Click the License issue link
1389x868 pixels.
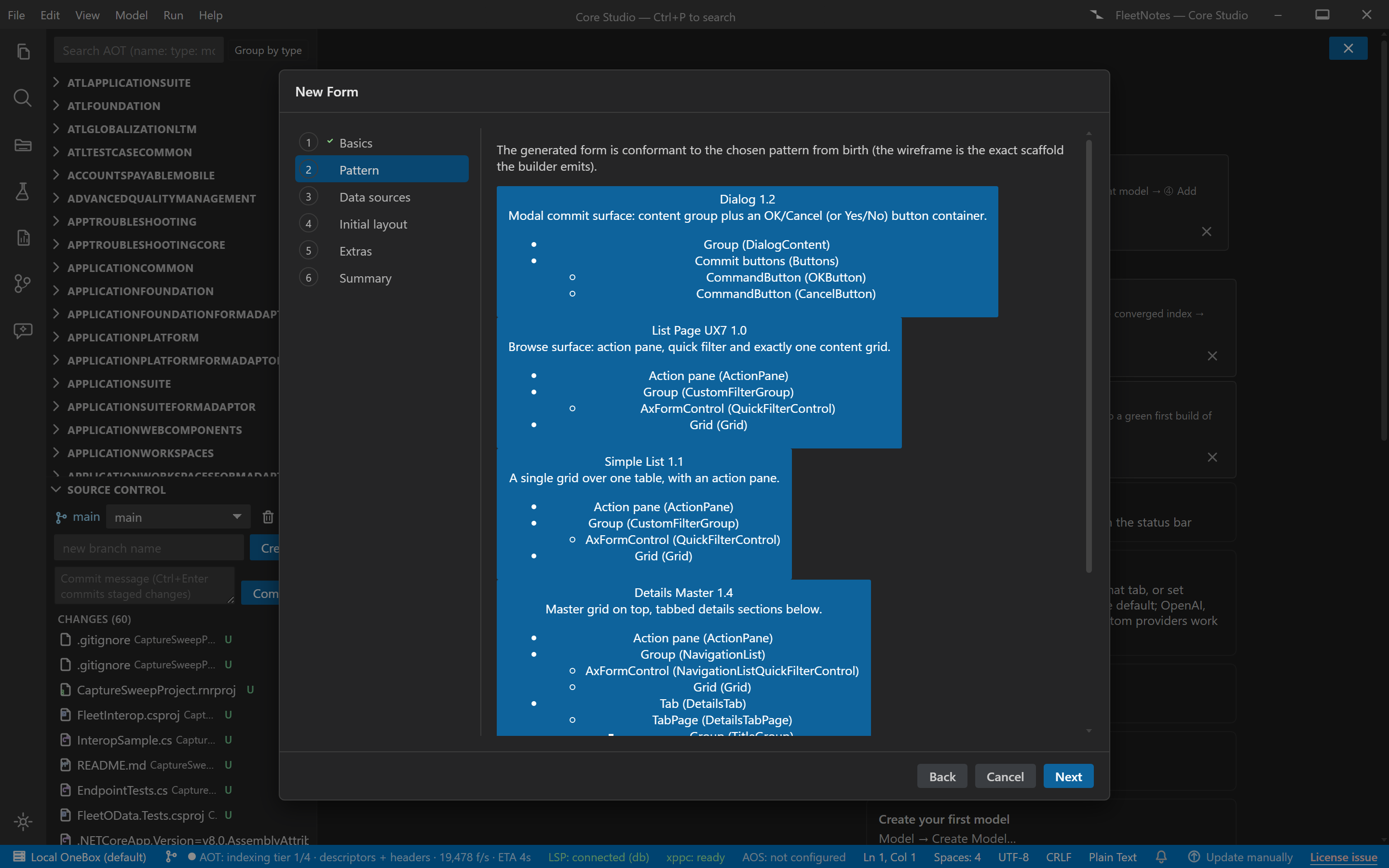coord(1343,857)
